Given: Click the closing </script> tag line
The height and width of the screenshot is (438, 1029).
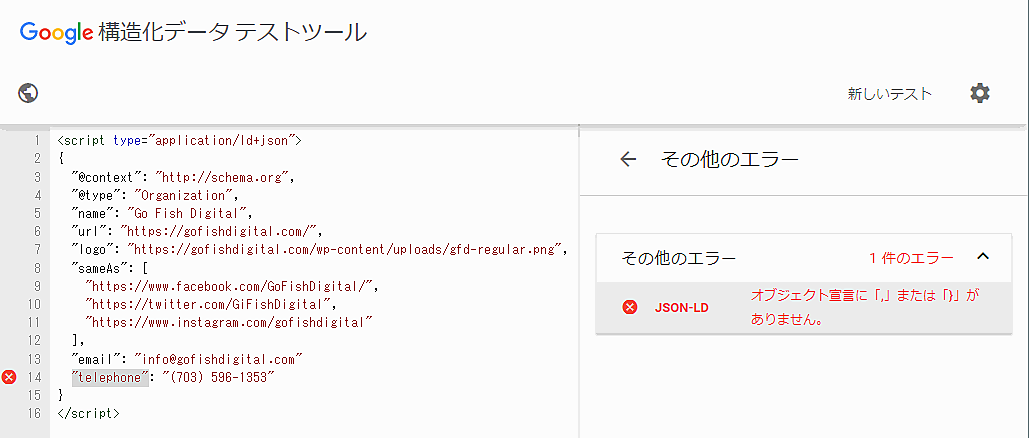Looking at the screenshot, I should click(x=89, y=413).
